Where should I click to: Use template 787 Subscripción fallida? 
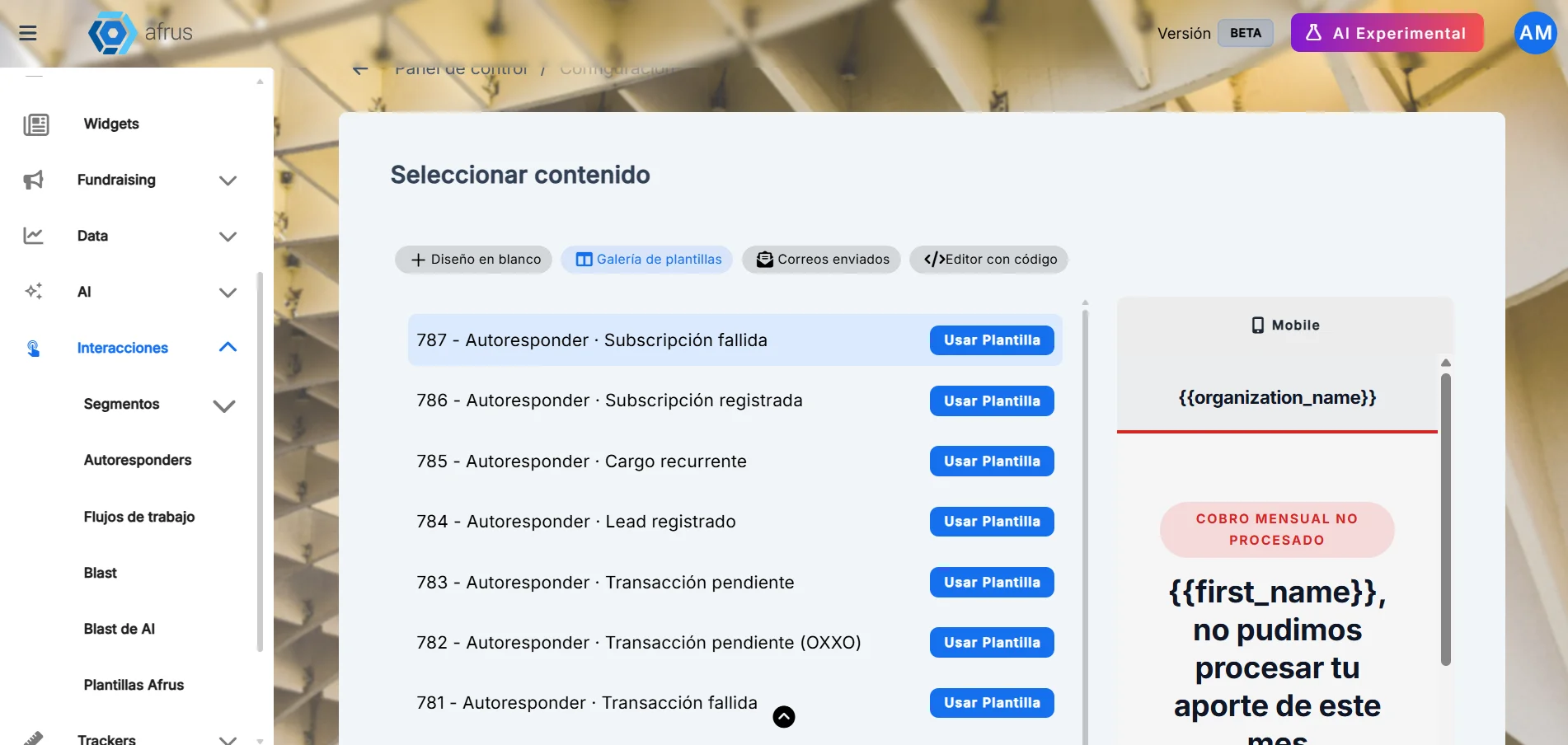click(992, 340)
